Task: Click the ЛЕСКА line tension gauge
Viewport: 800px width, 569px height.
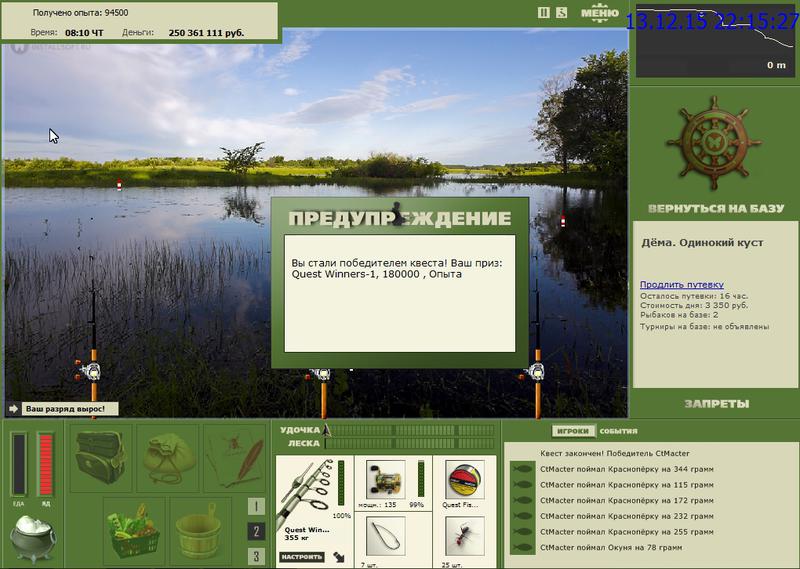Action: (410, 443)
